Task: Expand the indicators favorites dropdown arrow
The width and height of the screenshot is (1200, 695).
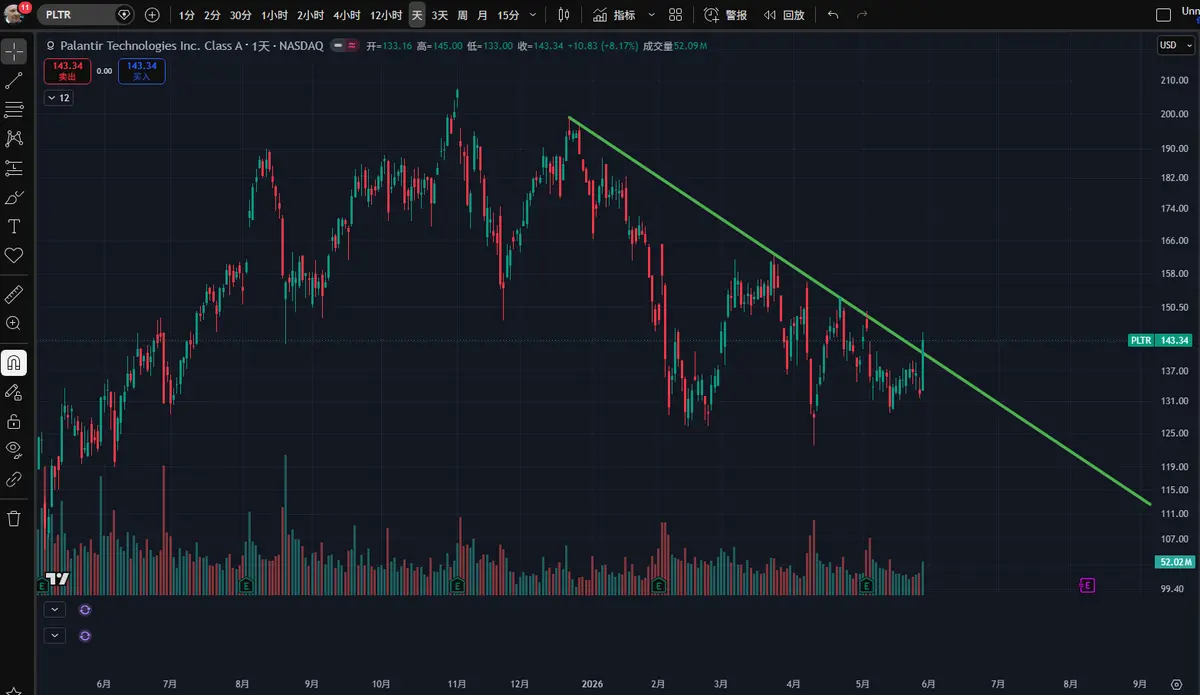Action: pos(652,15)
